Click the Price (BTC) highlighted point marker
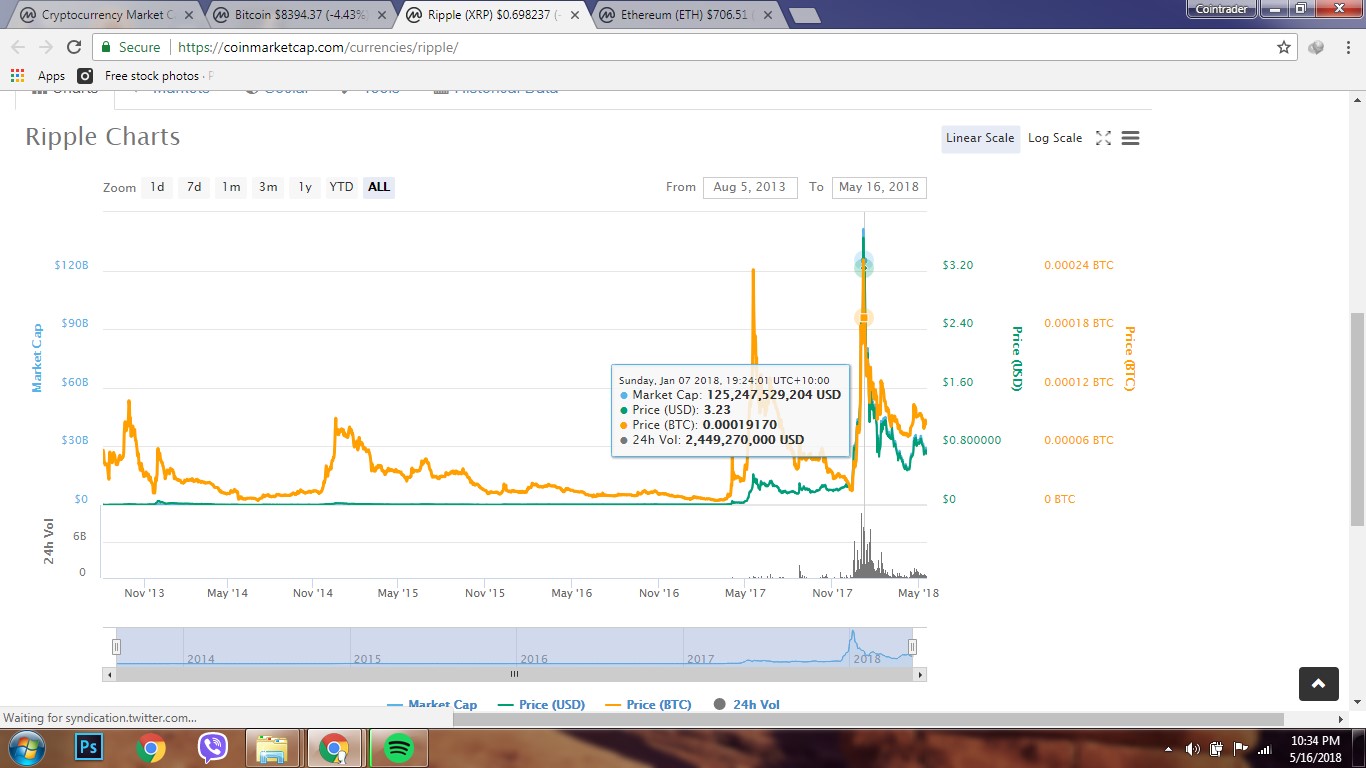 (x=864, y=317)
